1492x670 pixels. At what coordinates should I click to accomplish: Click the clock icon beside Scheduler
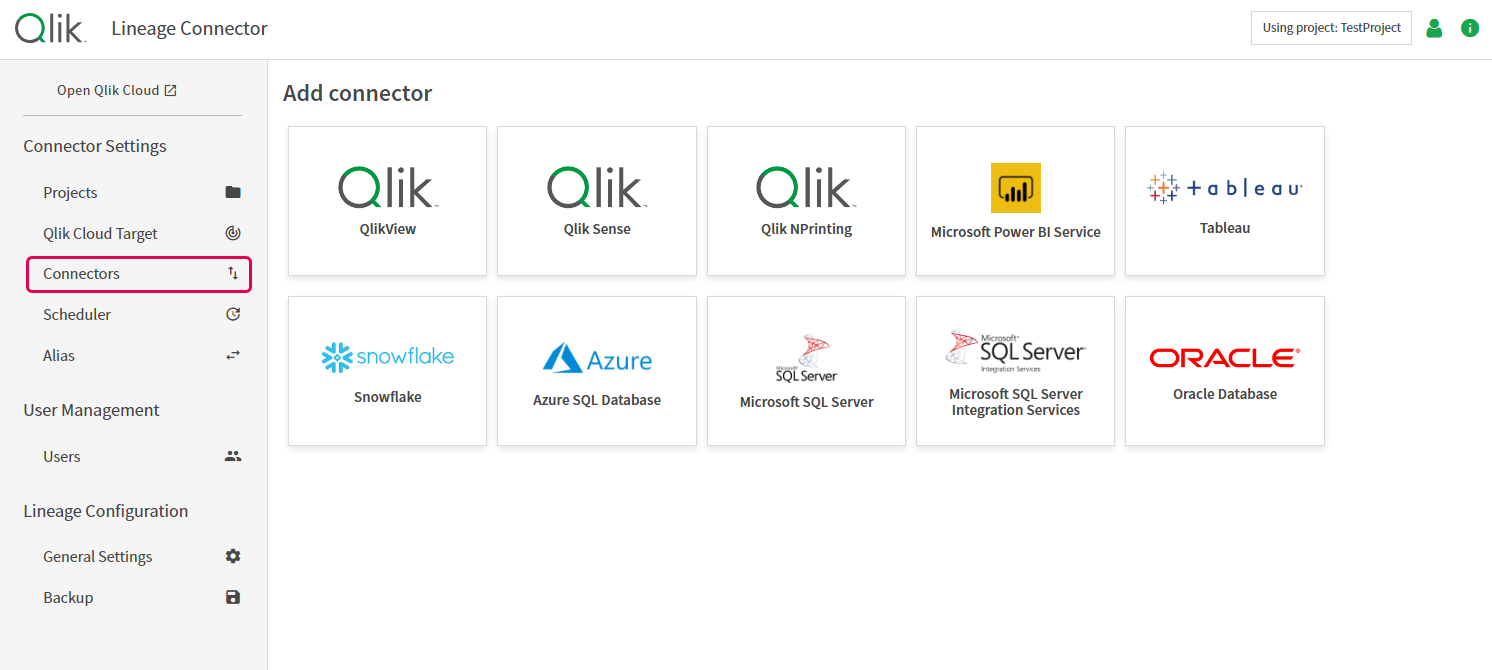232,314
